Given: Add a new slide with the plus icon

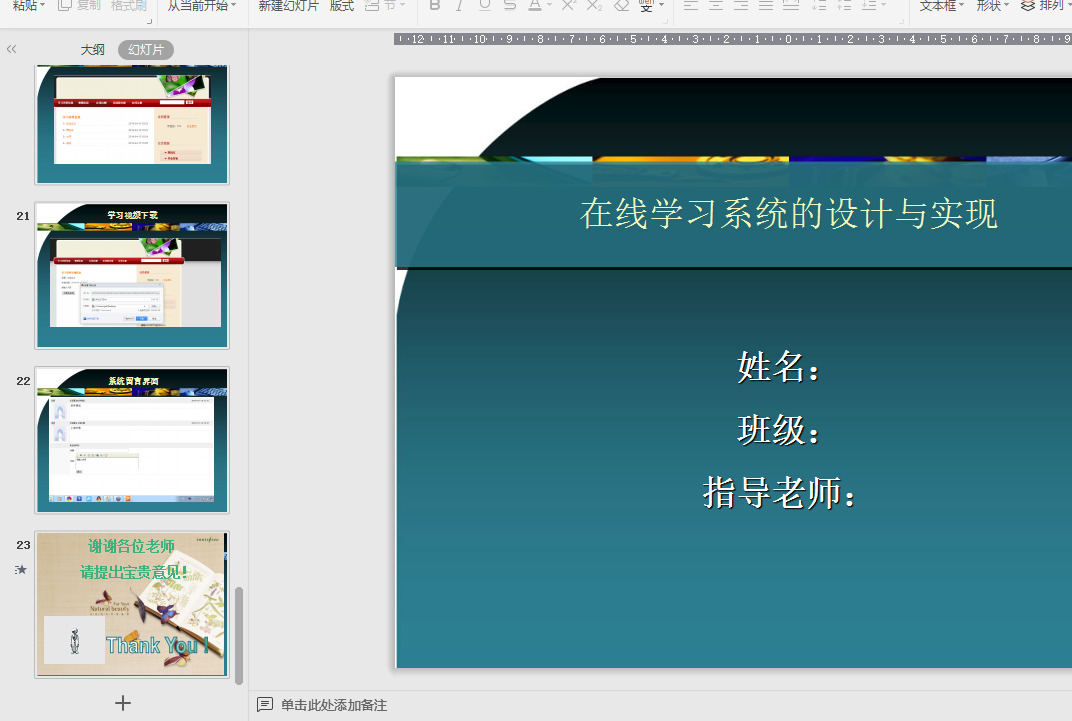Looking at the screenshot, I should (123, 703).
